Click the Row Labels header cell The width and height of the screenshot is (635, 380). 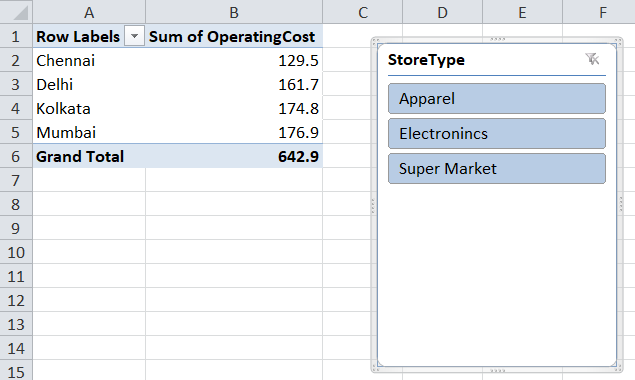(x=89, y=36)
